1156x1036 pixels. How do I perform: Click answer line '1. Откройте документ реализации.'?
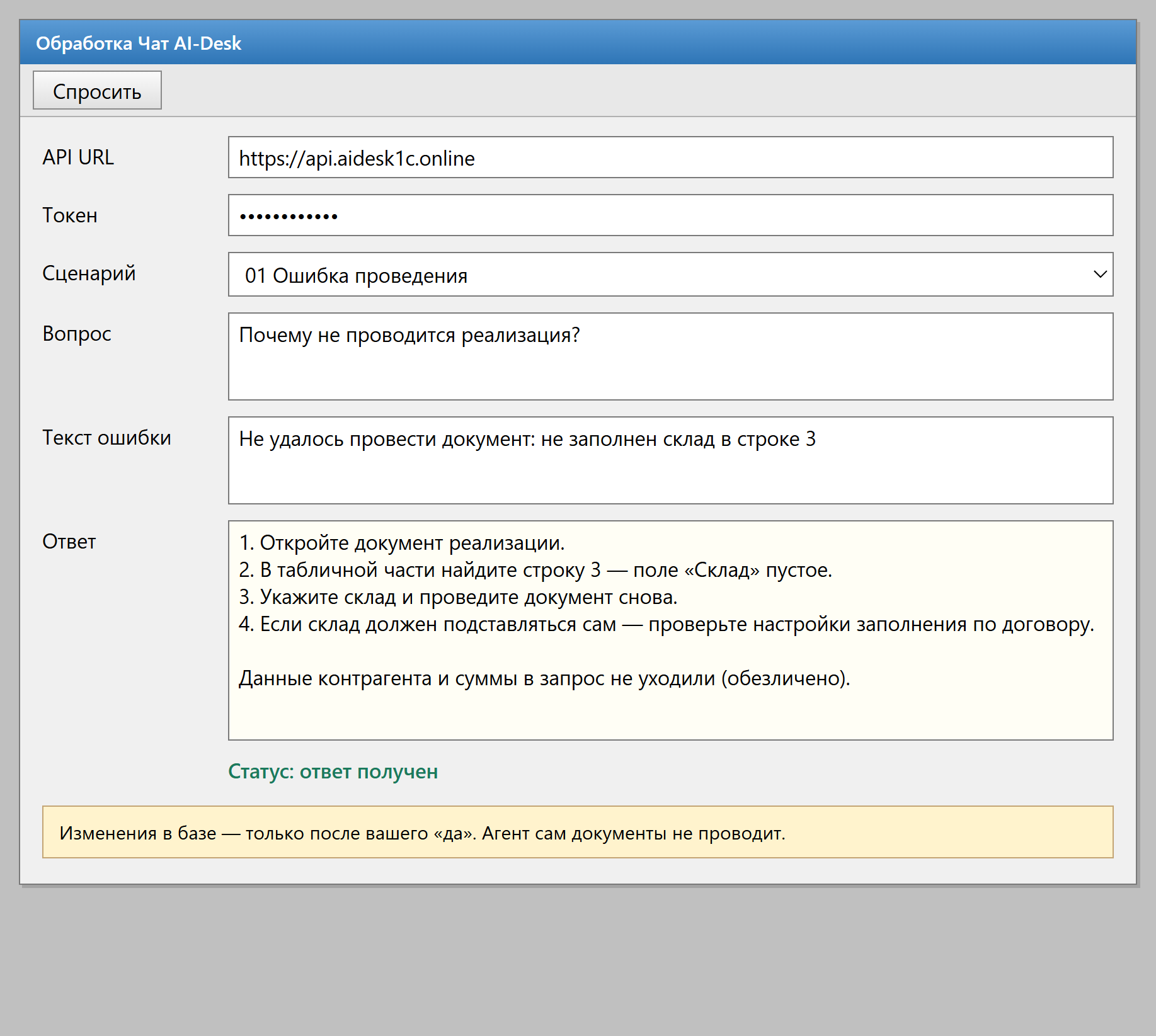[402, 543]
